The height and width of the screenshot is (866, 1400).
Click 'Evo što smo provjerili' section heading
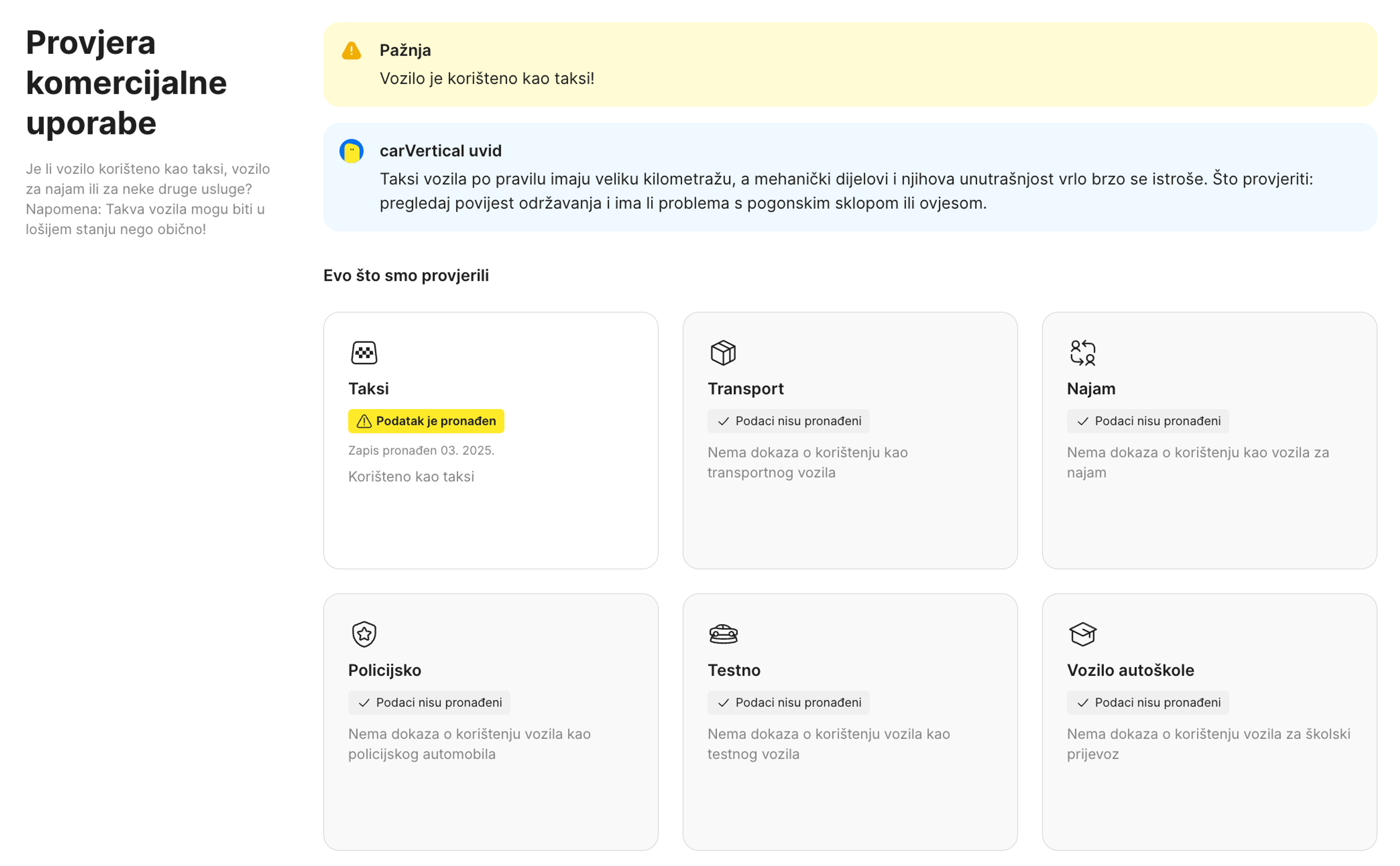[x=405, y=276]
